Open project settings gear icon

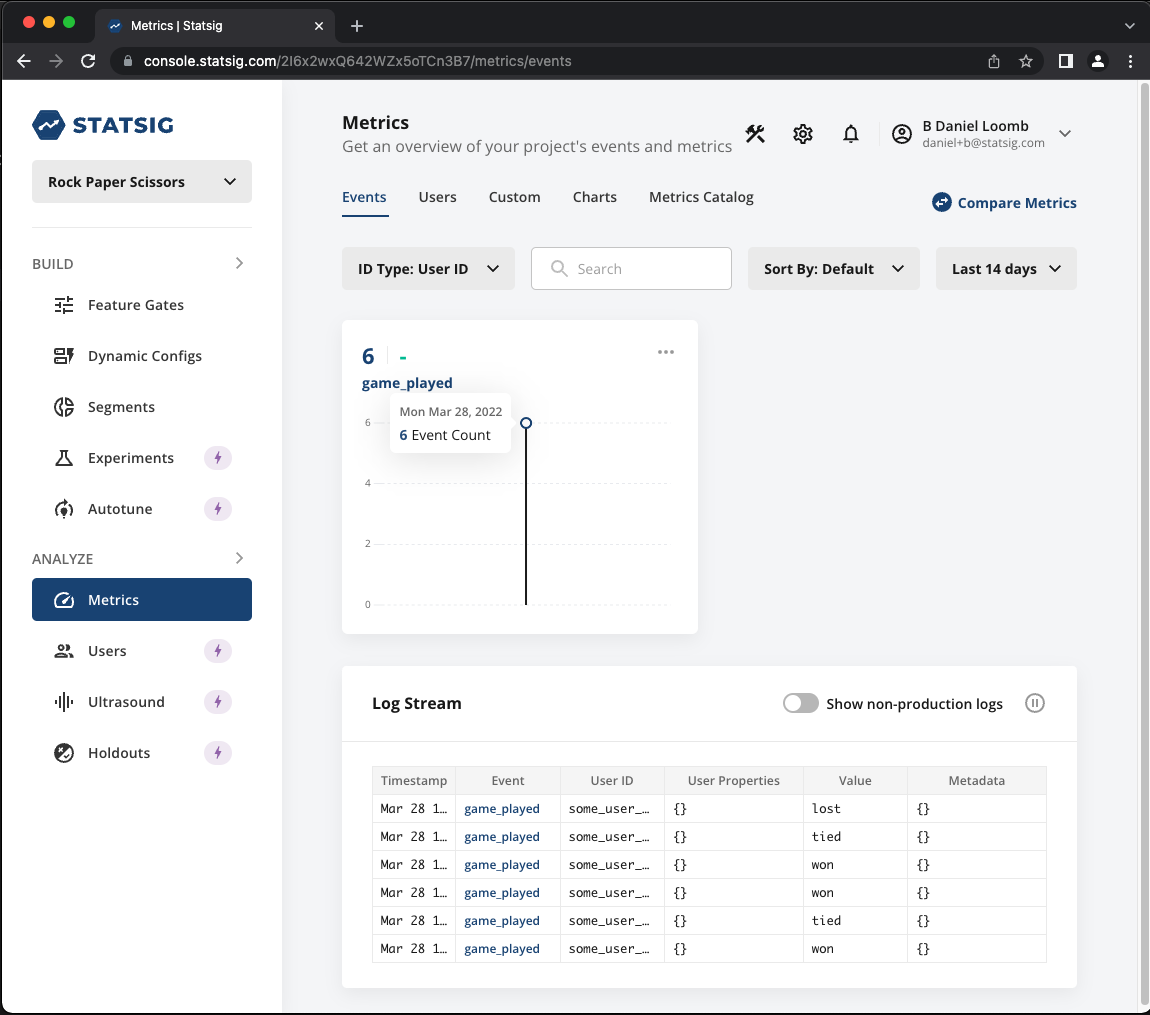tap(803, 134)
